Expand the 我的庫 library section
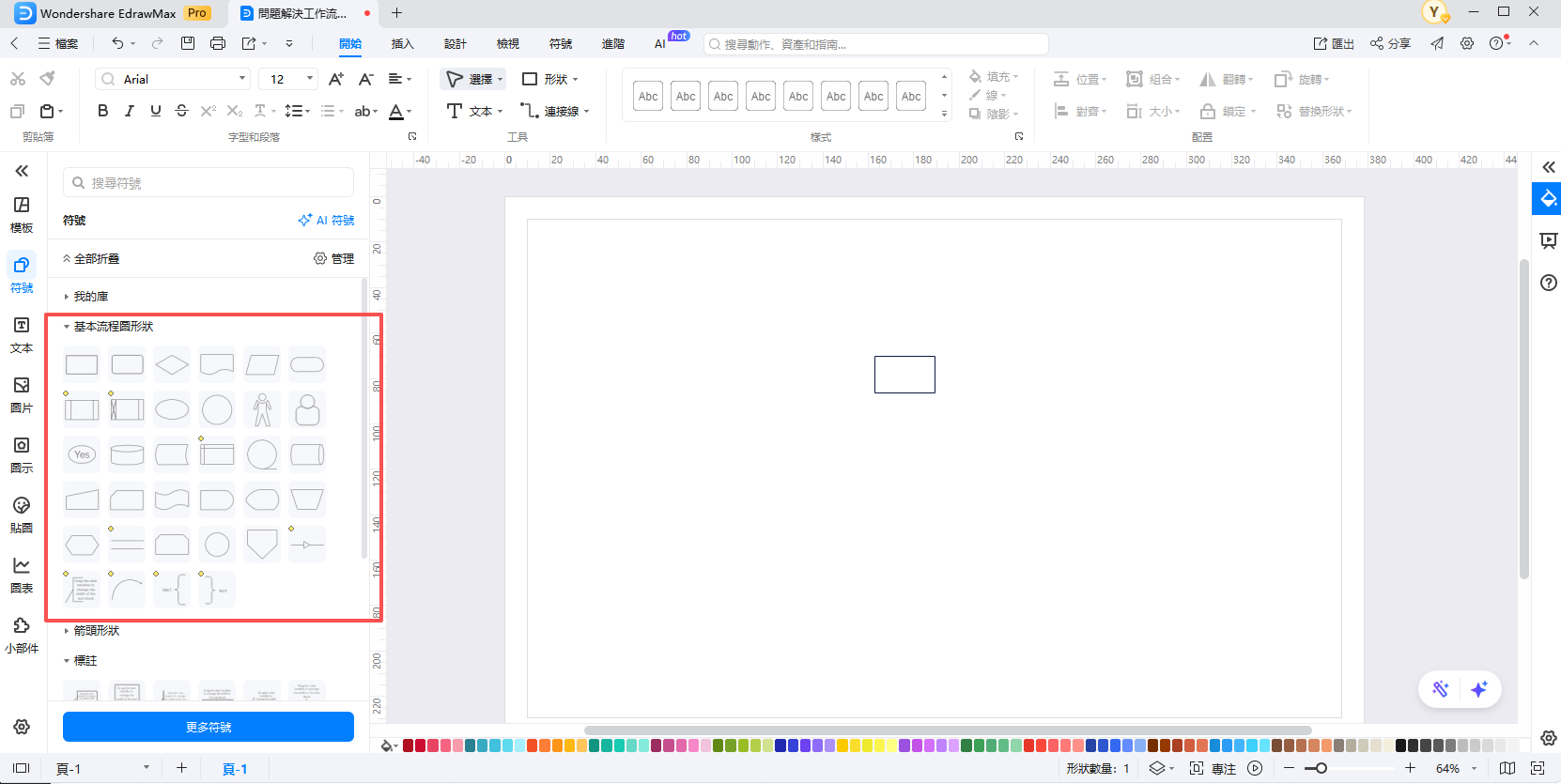This screenshot has height=784, width=1561. [90, 297]
